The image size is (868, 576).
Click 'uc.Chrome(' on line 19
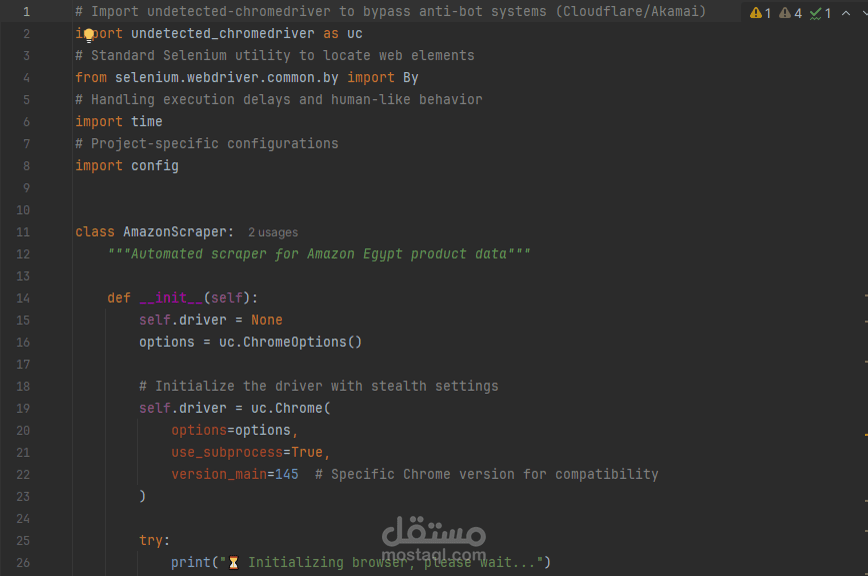click(291, 408)
